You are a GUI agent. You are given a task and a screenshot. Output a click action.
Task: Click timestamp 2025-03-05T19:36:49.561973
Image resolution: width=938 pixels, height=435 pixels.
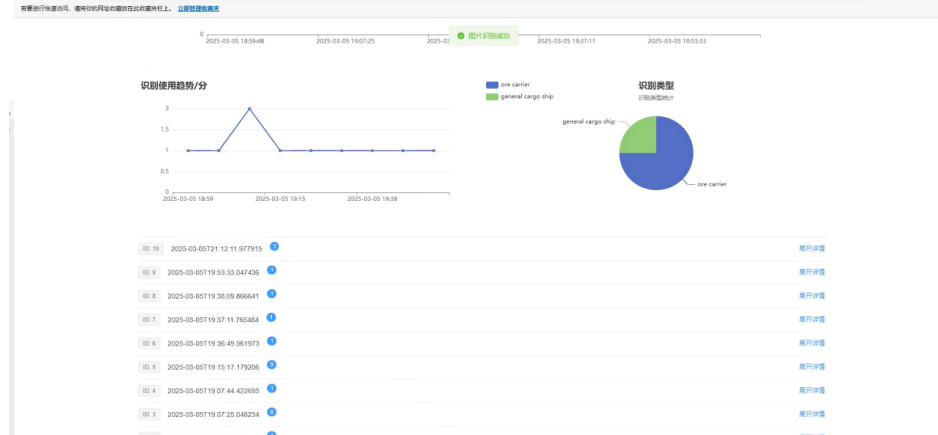[214, 343]
